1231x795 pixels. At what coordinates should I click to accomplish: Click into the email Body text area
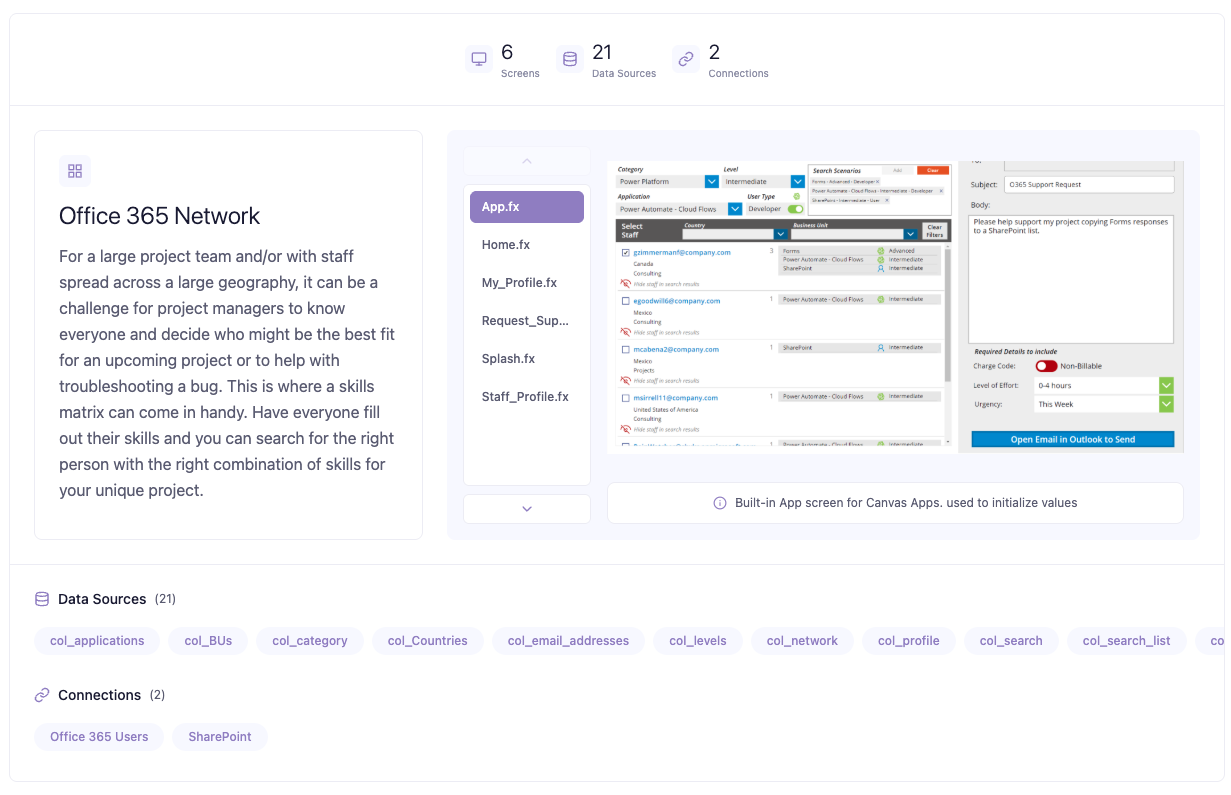(x=1071, y=278)
